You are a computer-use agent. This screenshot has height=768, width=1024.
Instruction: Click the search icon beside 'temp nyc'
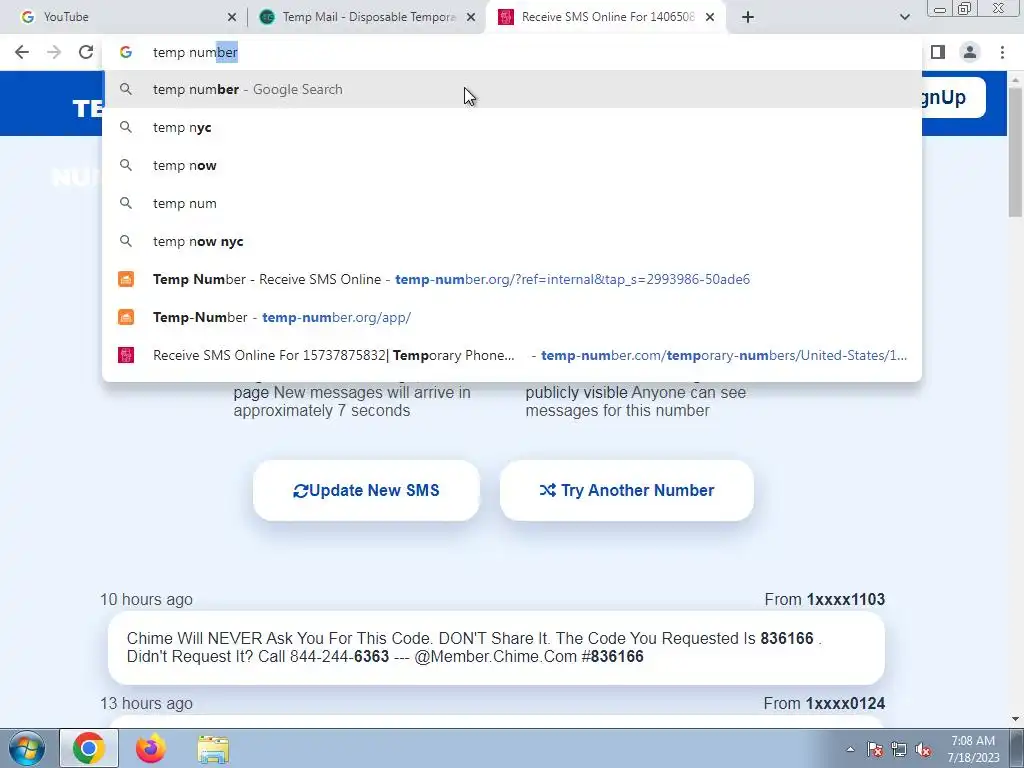coord(126,127)
